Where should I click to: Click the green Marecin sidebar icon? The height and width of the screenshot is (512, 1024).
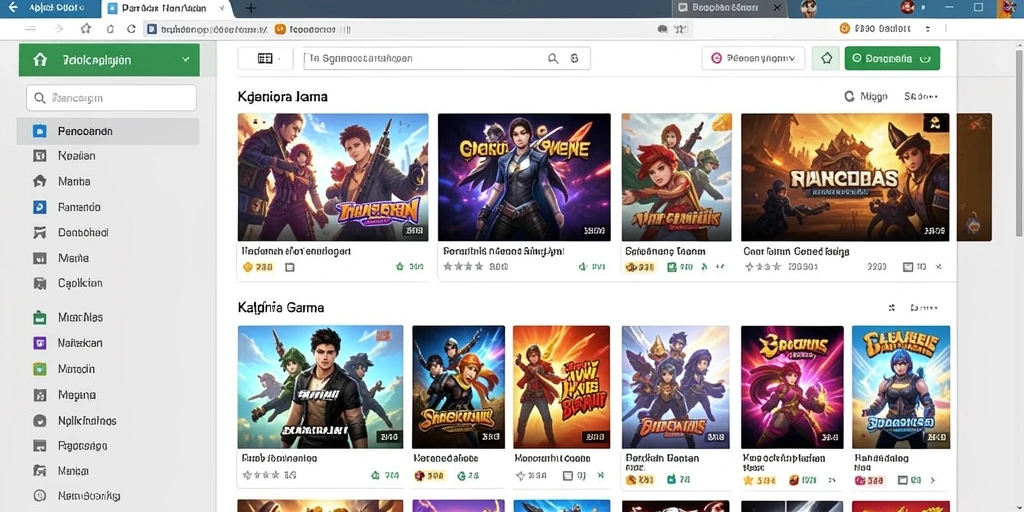click(x=39, y=368)
